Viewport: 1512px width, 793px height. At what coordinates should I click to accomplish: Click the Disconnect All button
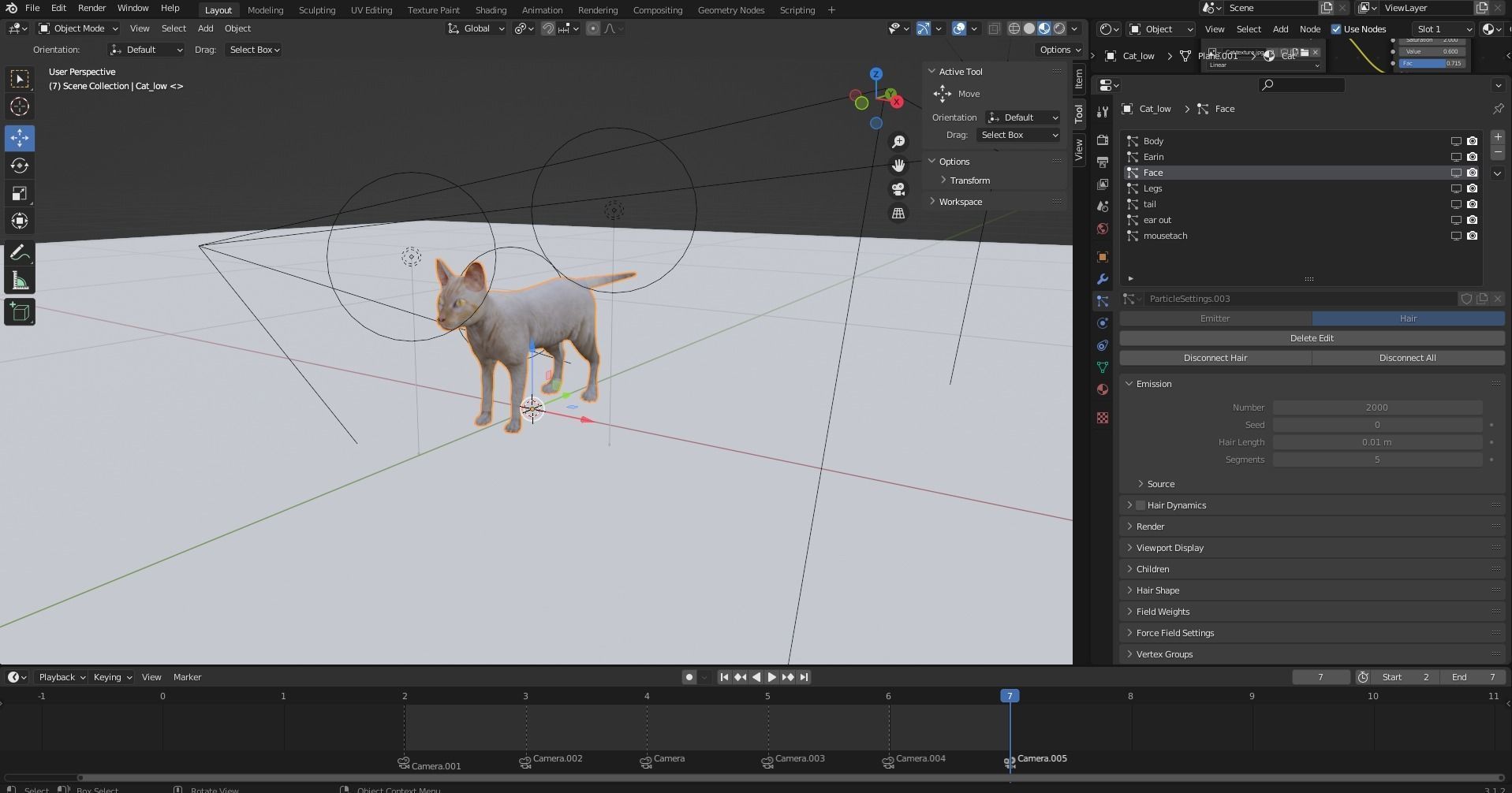[x=1408, y=358]
